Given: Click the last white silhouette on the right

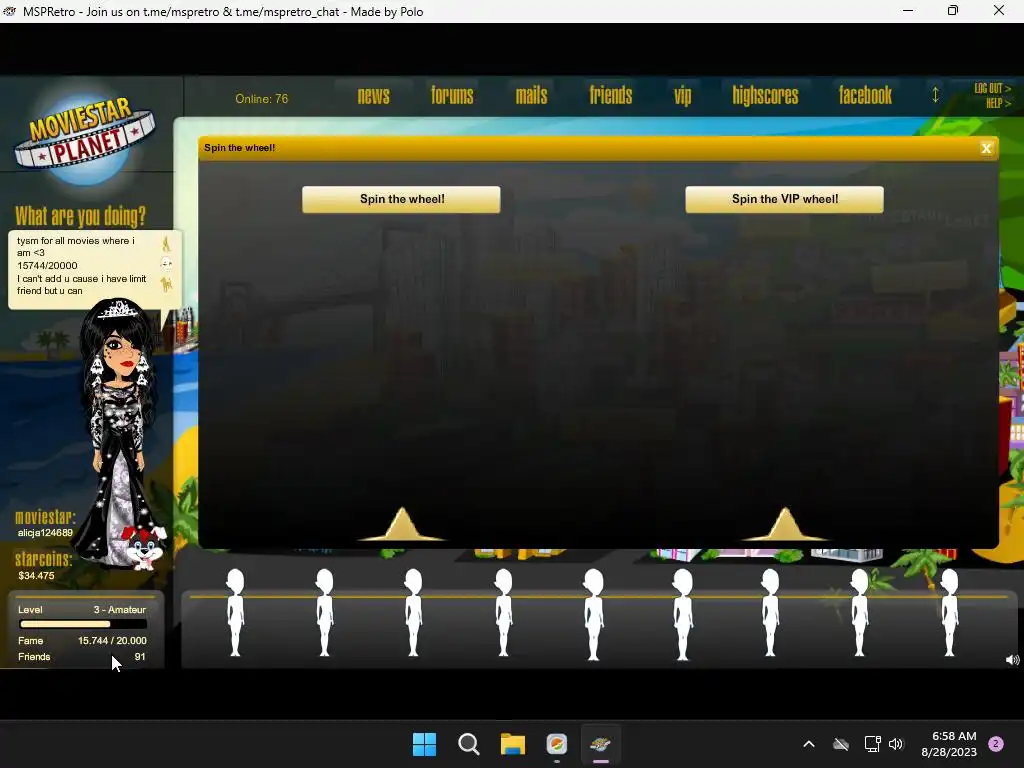Looking at the screenshot, I should pos(949,613).
